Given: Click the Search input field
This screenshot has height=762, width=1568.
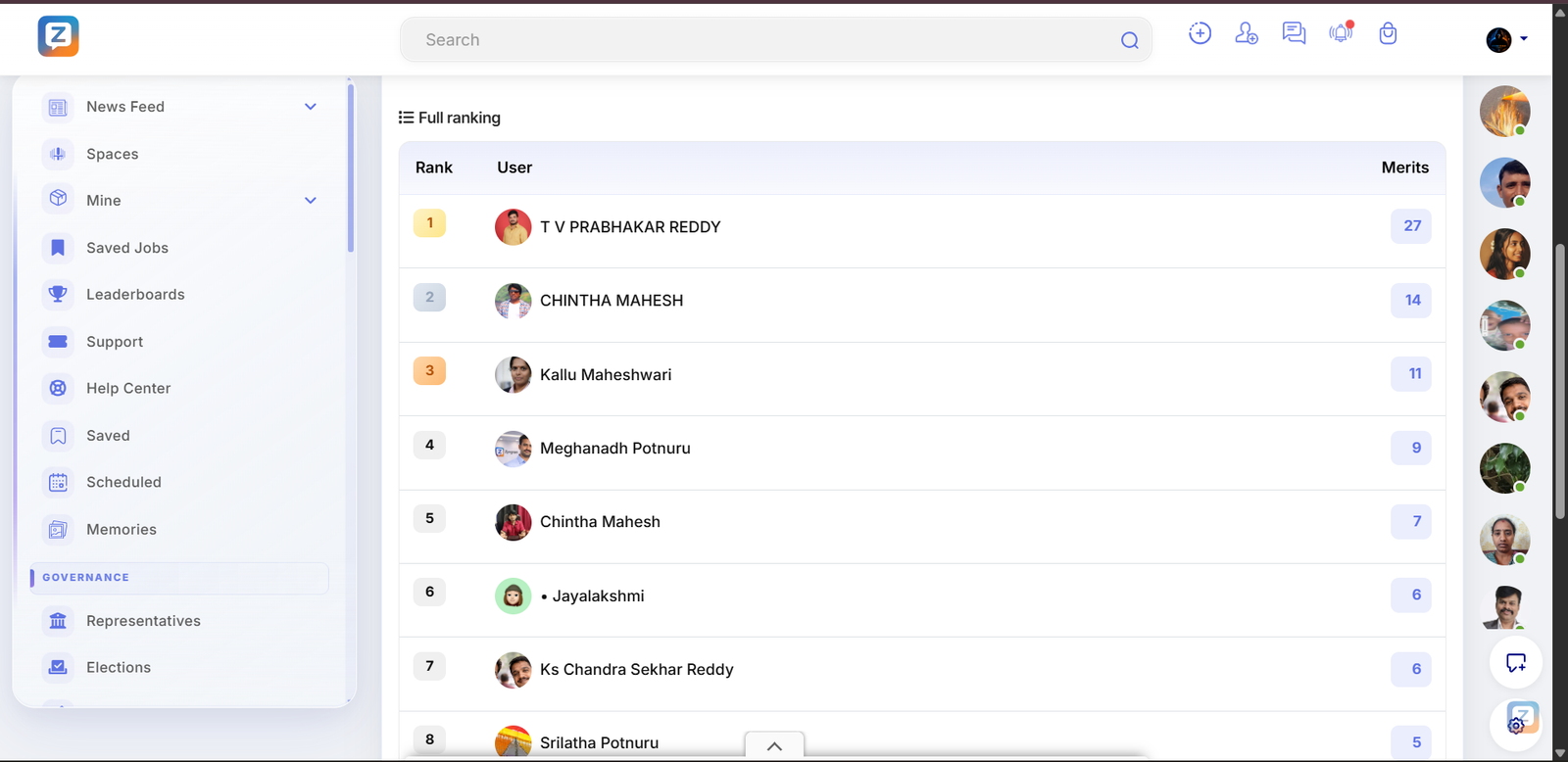Looking at the screenshot, I should 764,40.
